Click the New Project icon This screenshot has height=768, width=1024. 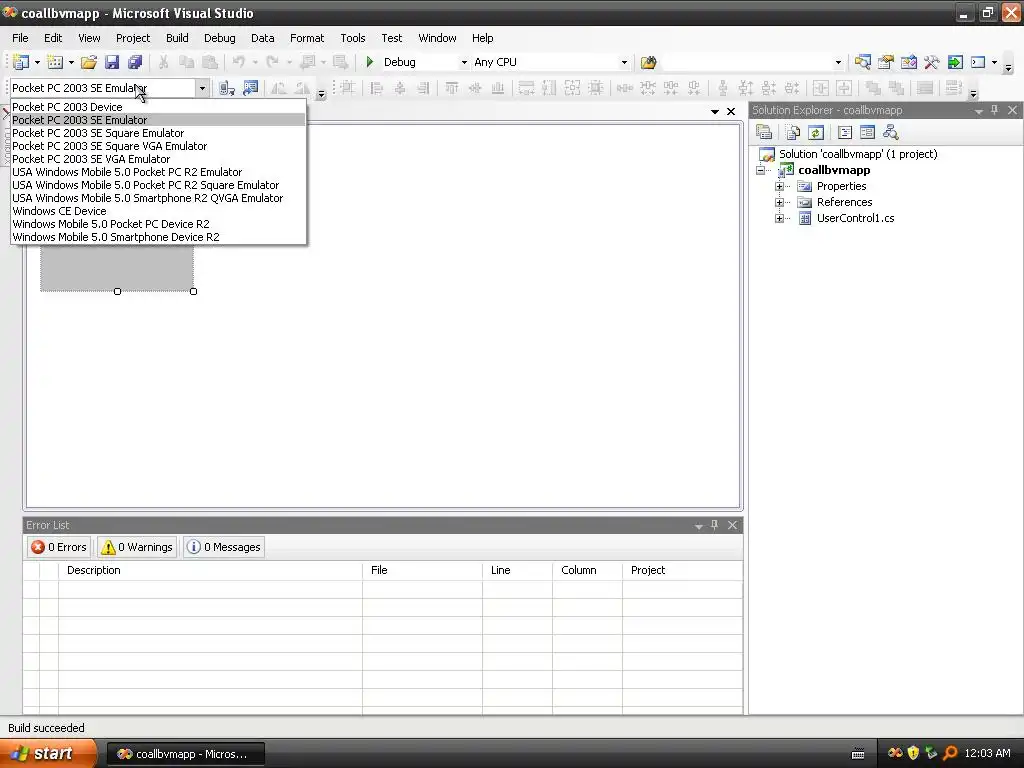coord(21,62)
